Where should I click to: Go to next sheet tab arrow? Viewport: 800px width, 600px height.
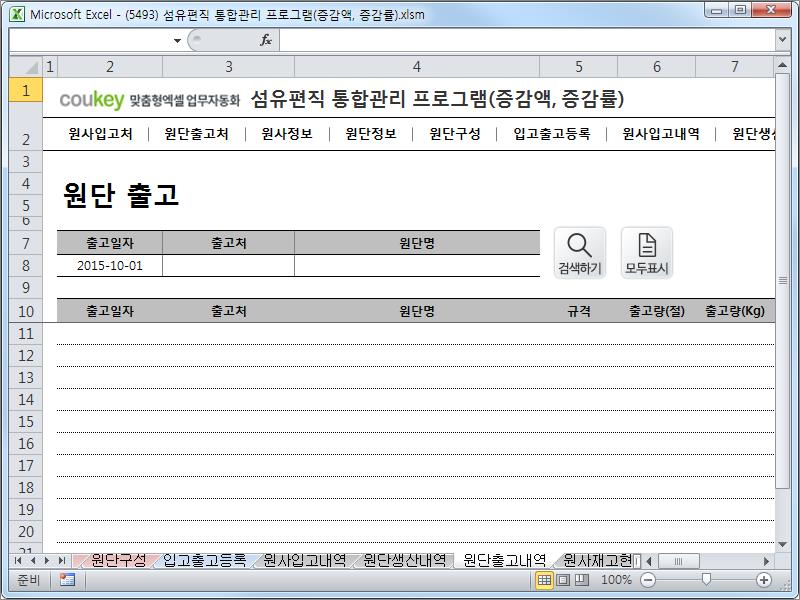point(47,561)
